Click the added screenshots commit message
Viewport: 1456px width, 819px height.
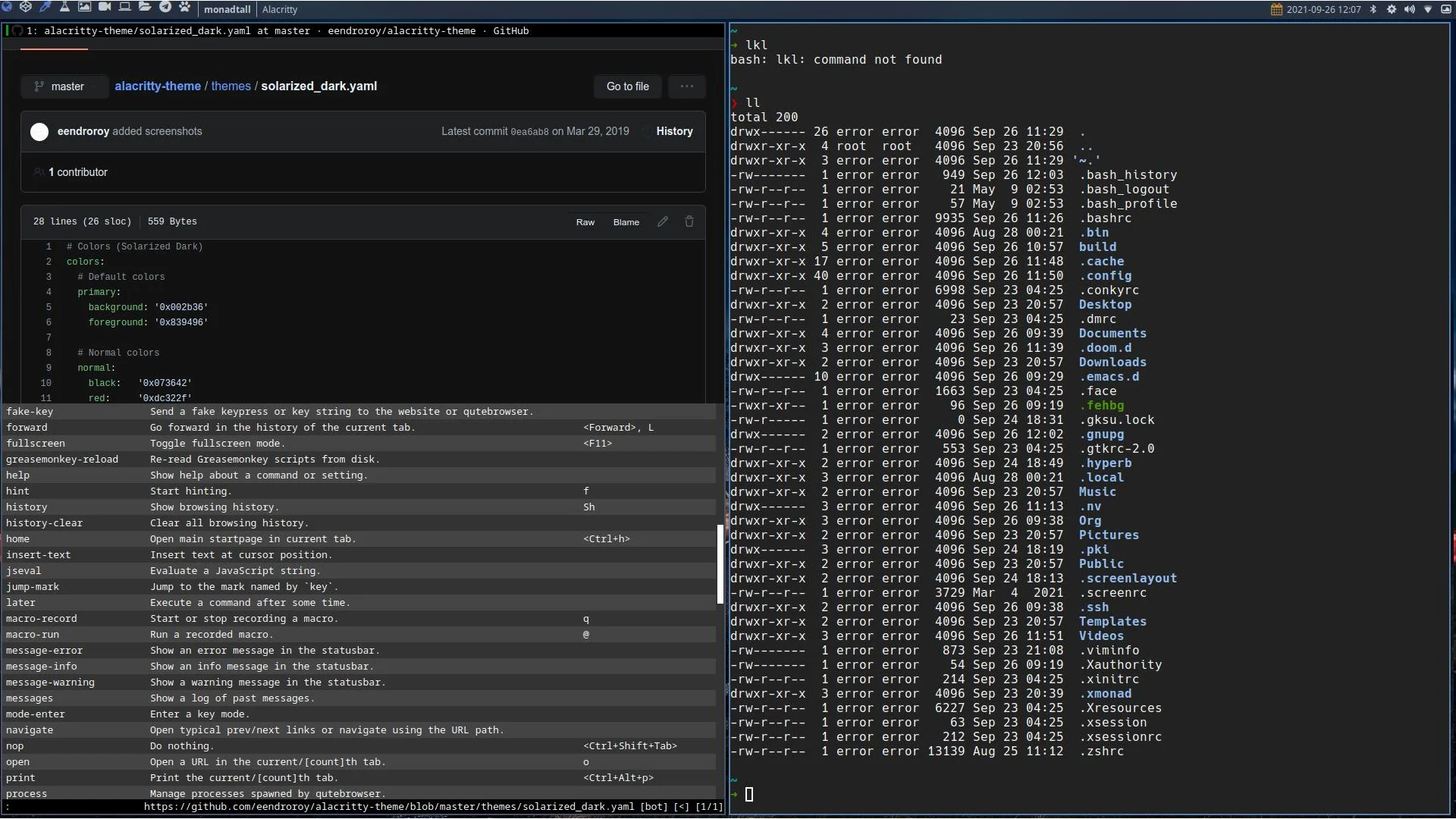coord(158,131)
